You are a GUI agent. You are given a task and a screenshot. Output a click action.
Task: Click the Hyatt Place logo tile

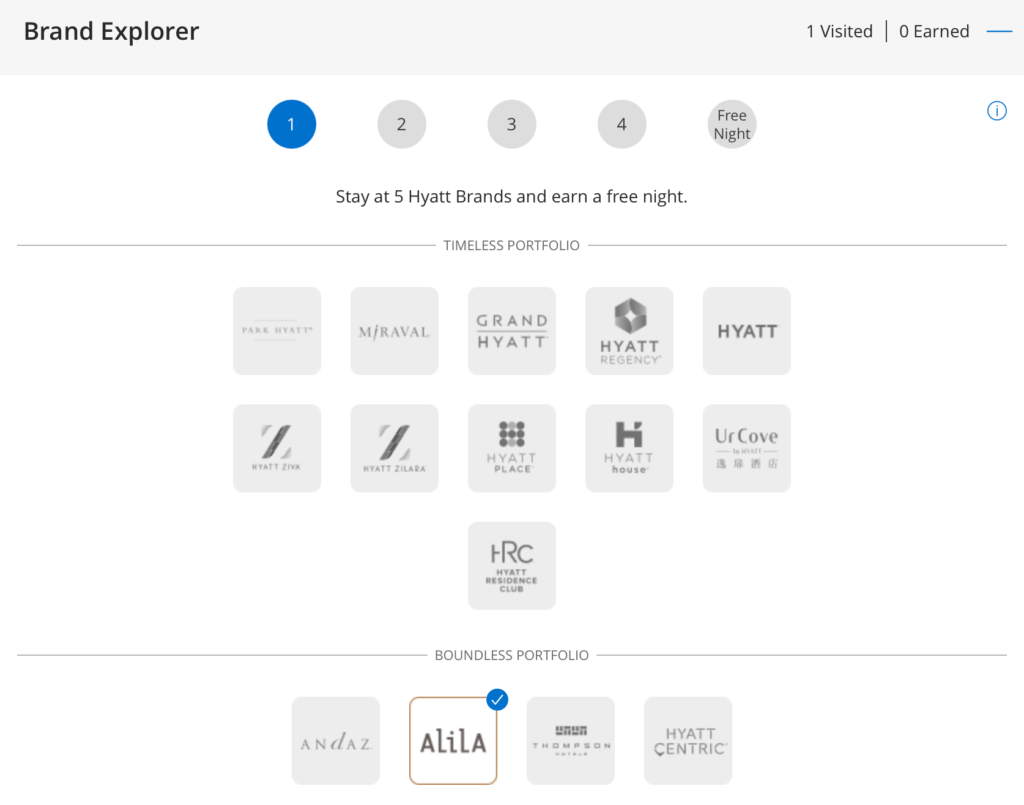[x=512, y=448]
